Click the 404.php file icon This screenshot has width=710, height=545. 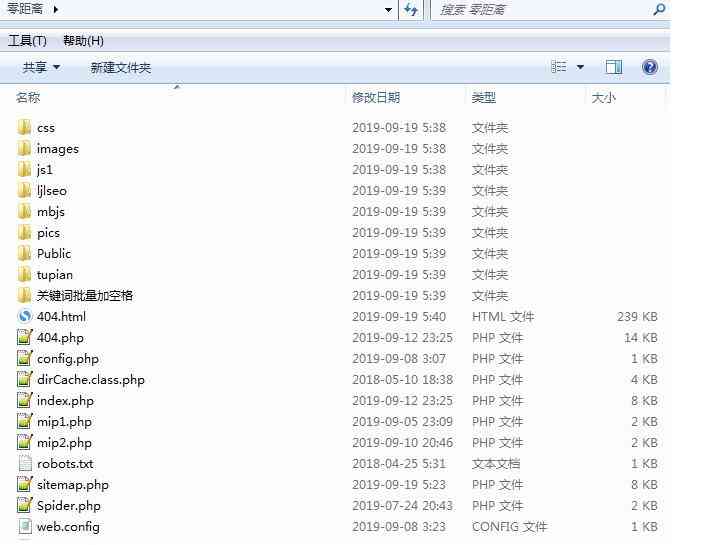25,337
